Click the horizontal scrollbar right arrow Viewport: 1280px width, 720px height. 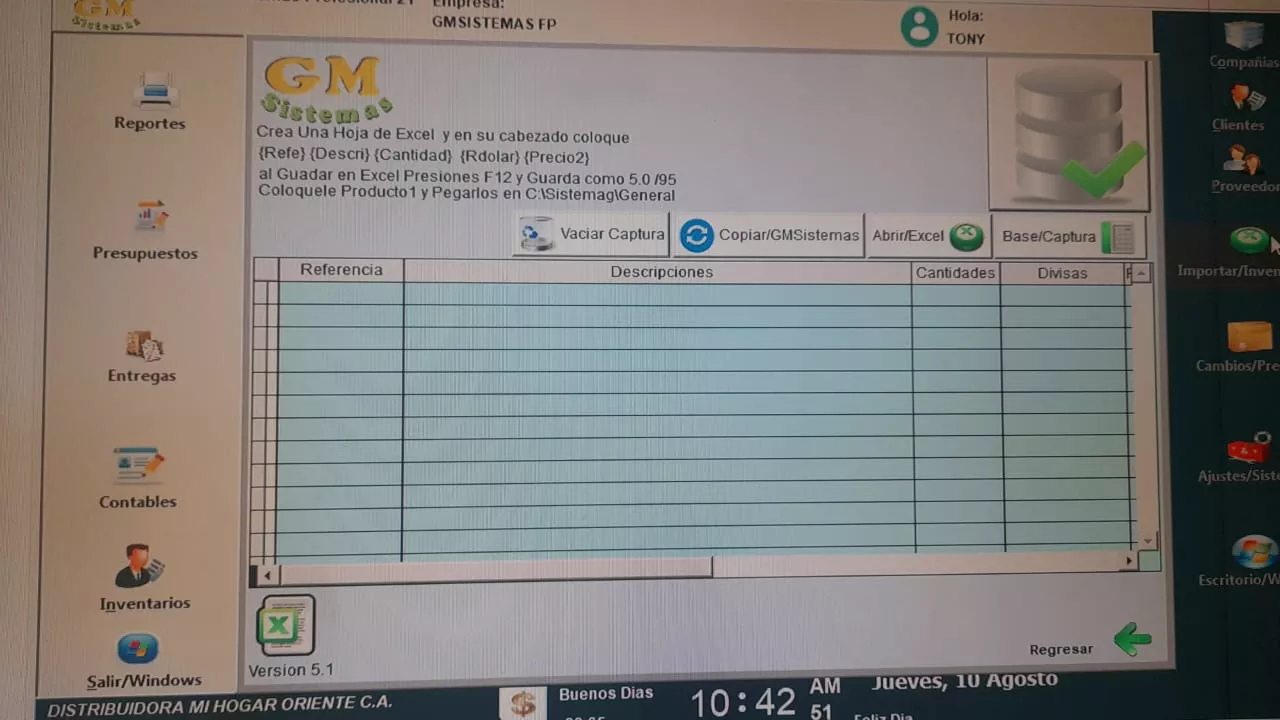(x=1129, y=562)
